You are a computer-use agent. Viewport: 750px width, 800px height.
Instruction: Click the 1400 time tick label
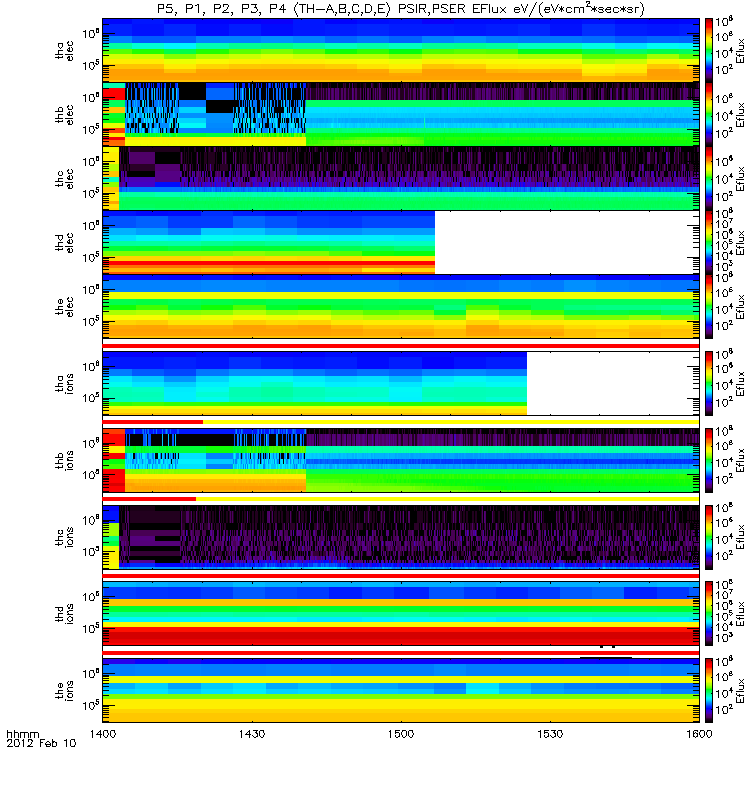103,734
